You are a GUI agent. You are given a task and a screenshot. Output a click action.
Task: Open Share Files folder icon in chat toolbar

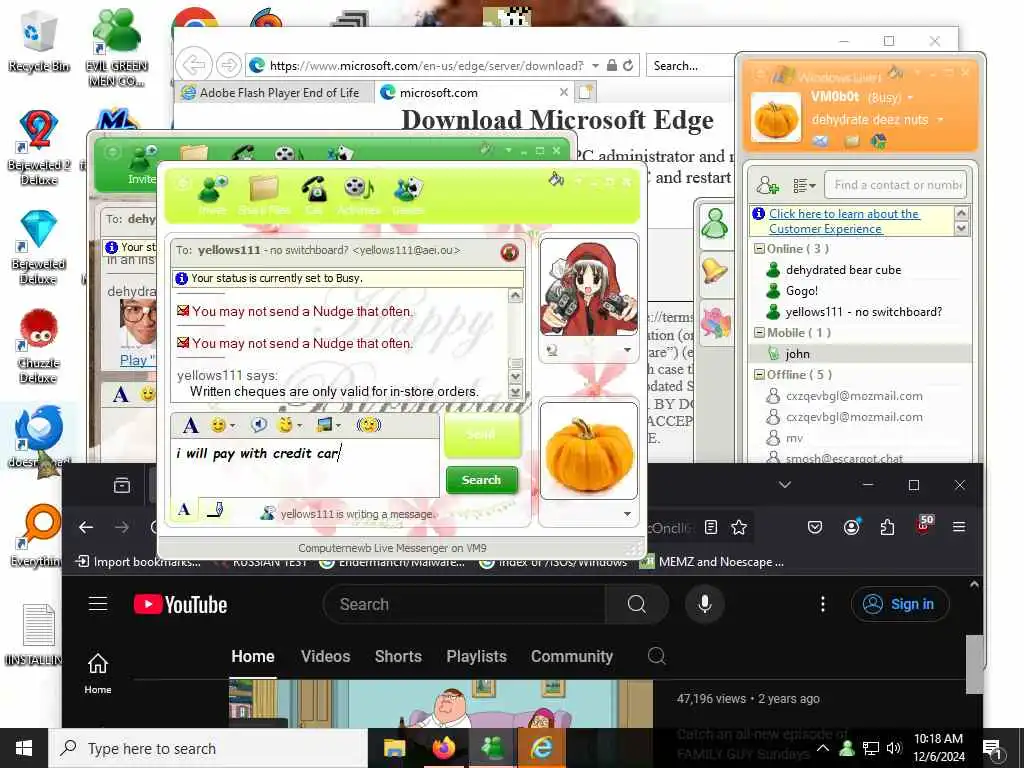[264, 189]
